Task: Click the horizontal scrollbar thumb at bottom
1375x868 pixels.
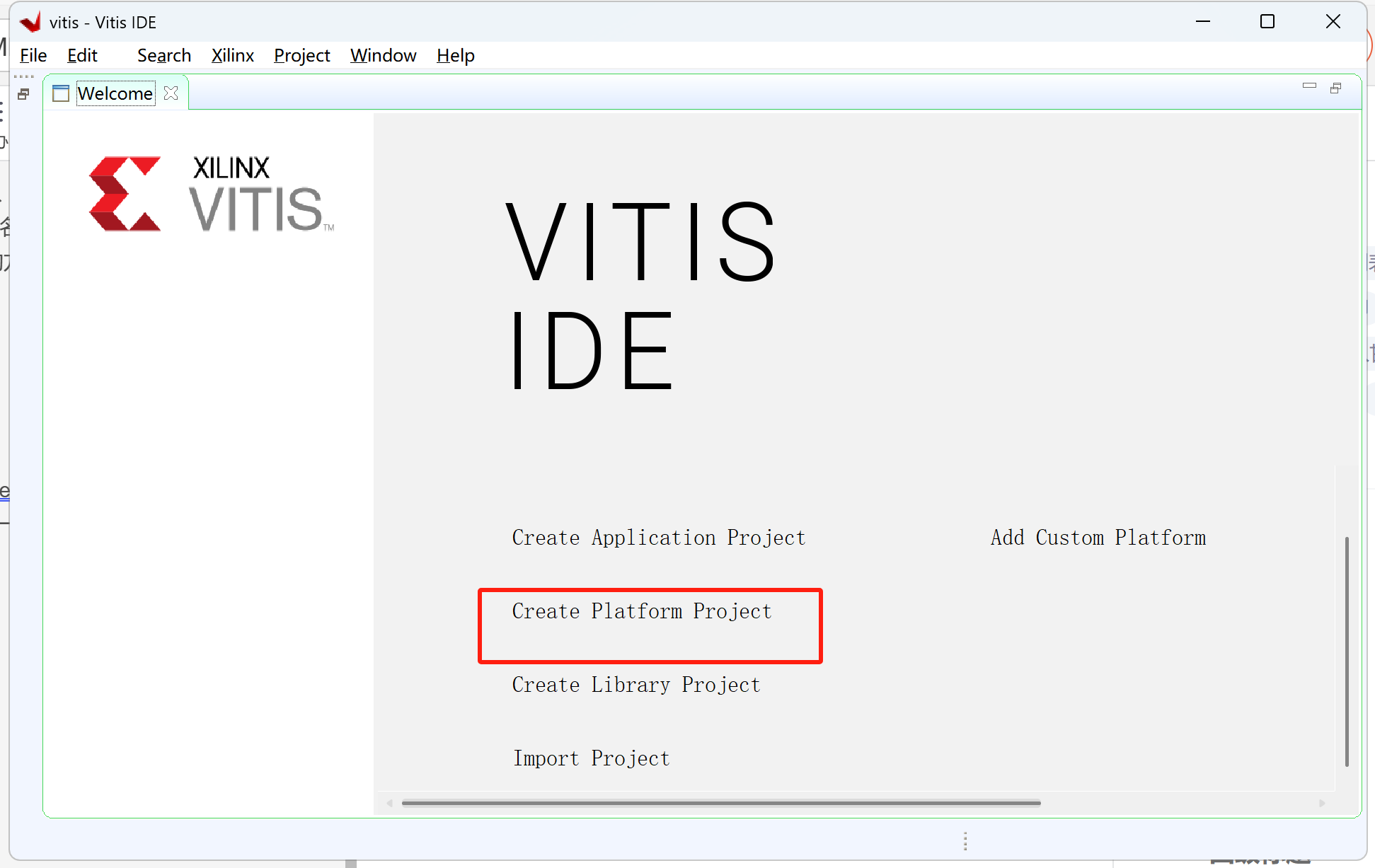Action: [720, 803]
